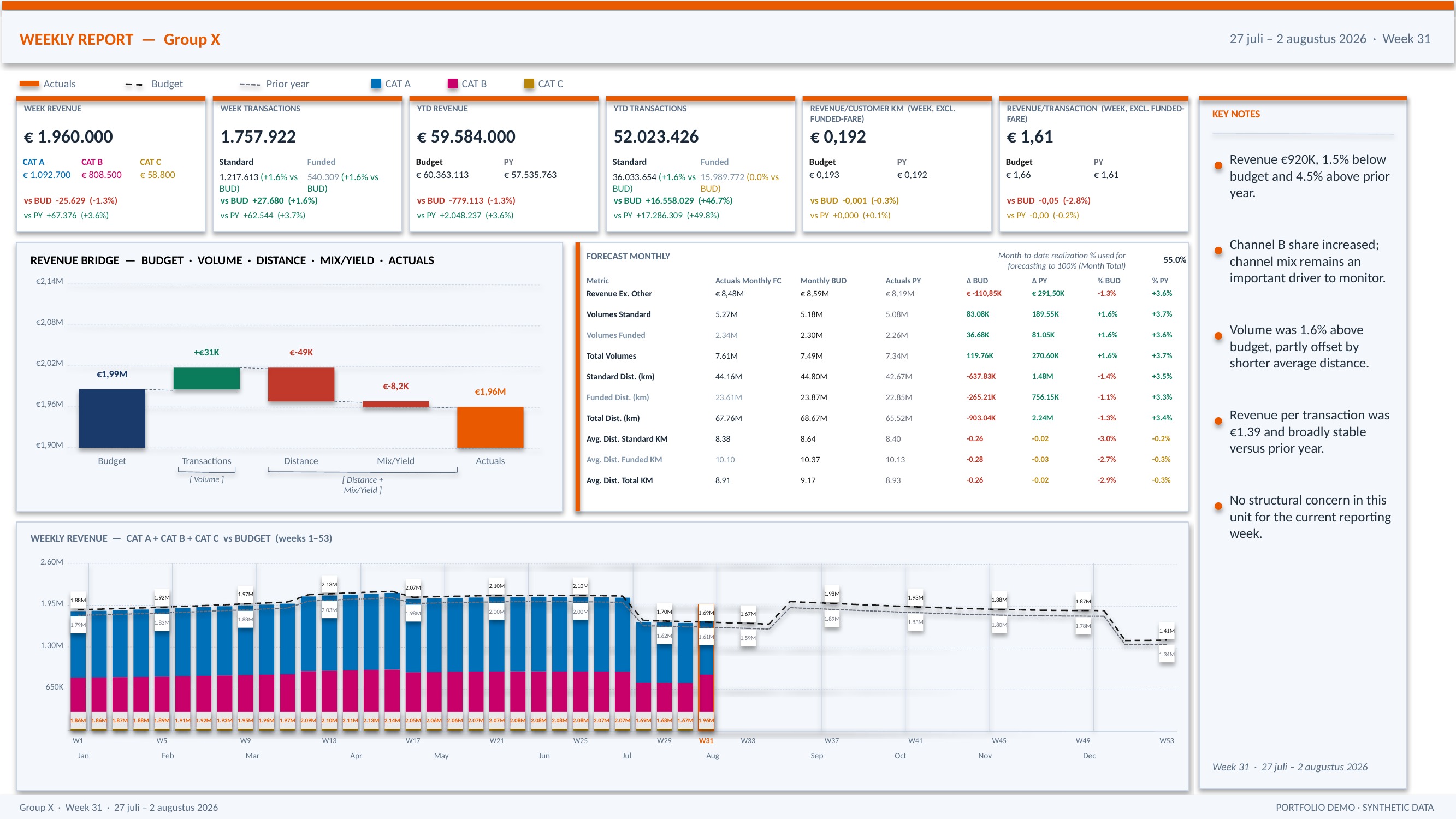Click YTD Transactions value 52.023.426
1456x819 pixels.
[x=656, y=137]
